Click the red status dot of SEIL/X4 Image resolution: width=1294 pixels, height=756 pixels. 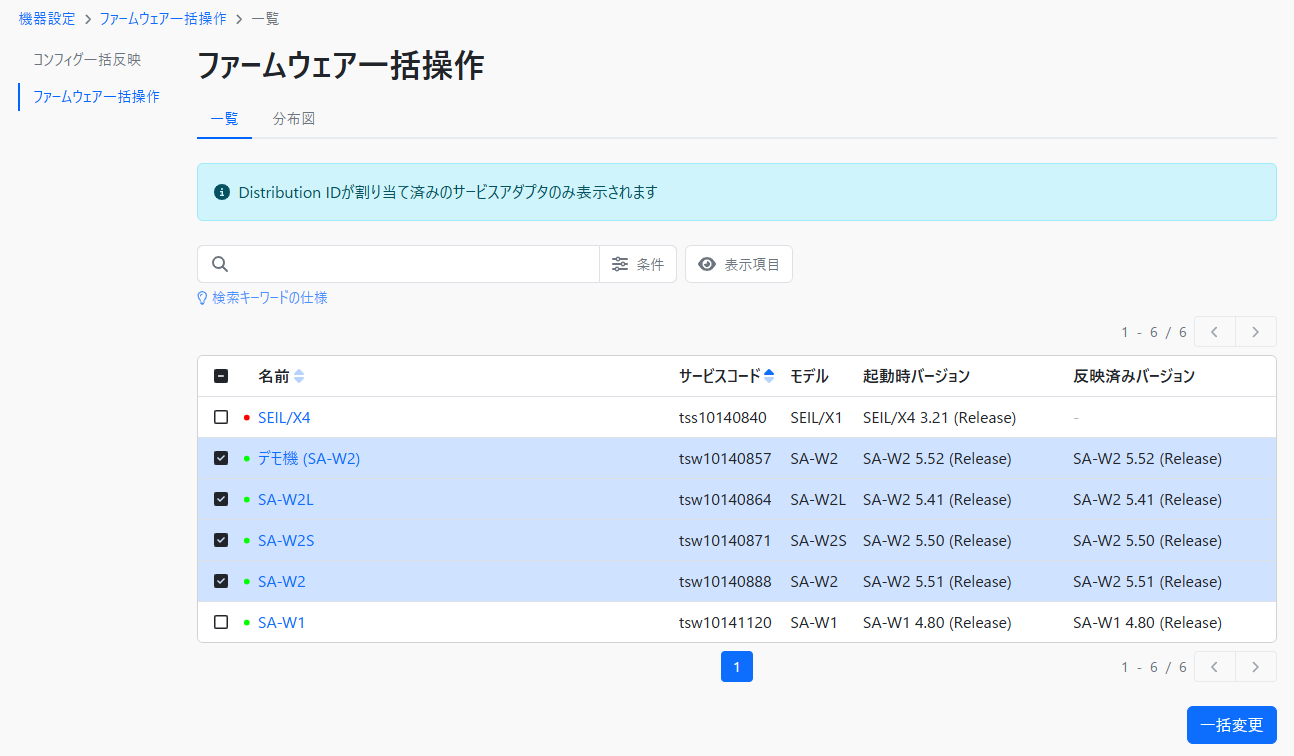[247, 417]
